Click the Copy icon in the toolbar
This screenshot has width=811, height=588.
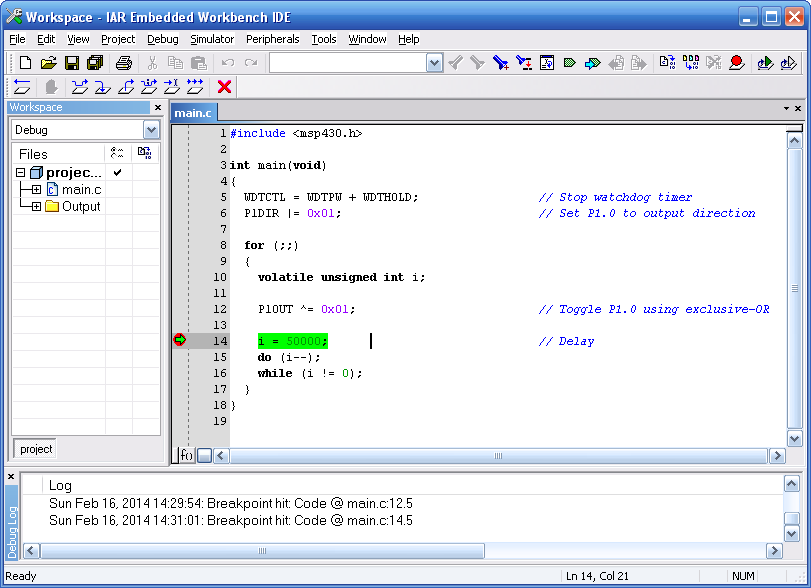pos(176,63)
